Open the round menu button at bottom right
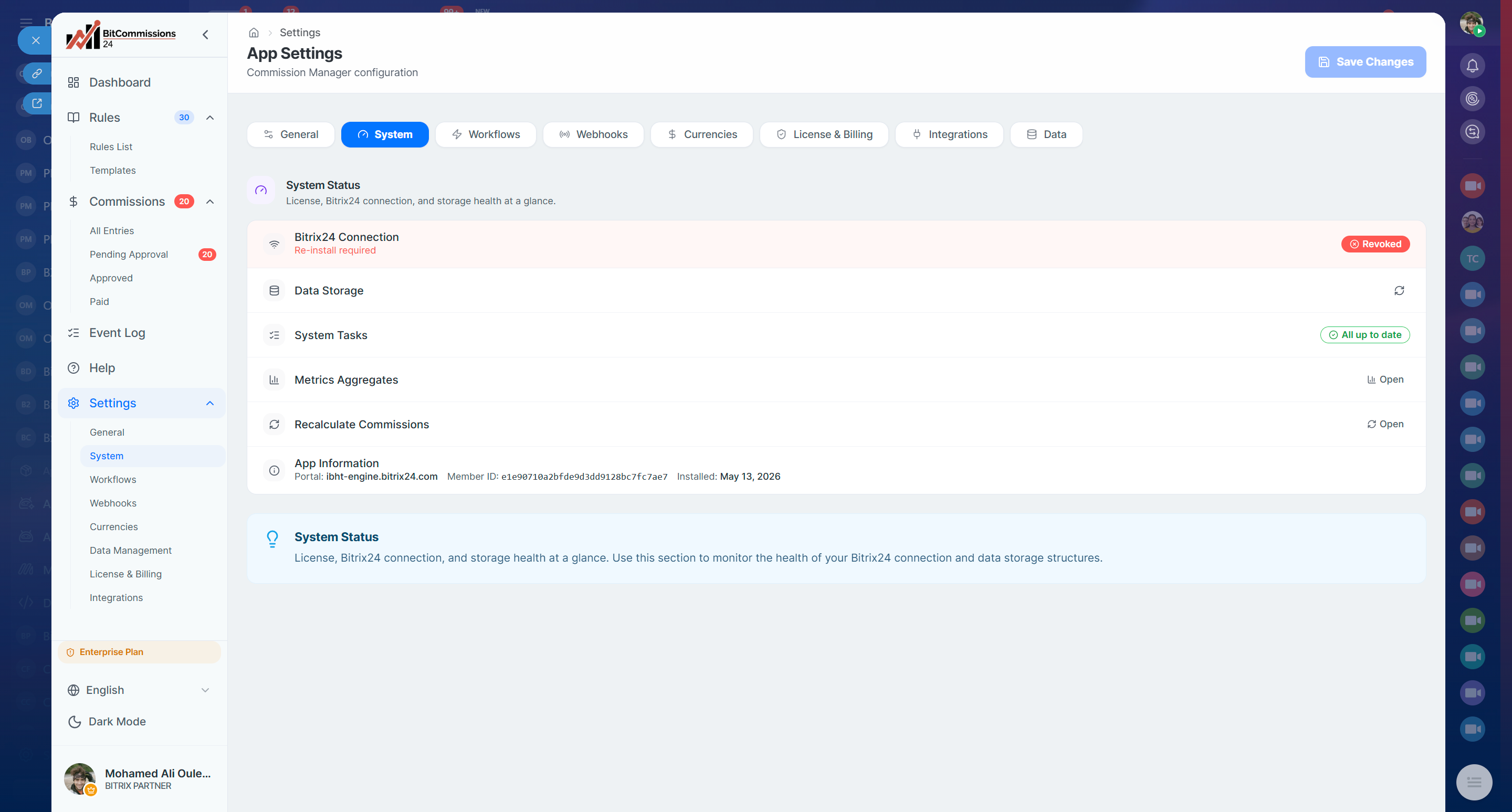 pos(1474,782)
